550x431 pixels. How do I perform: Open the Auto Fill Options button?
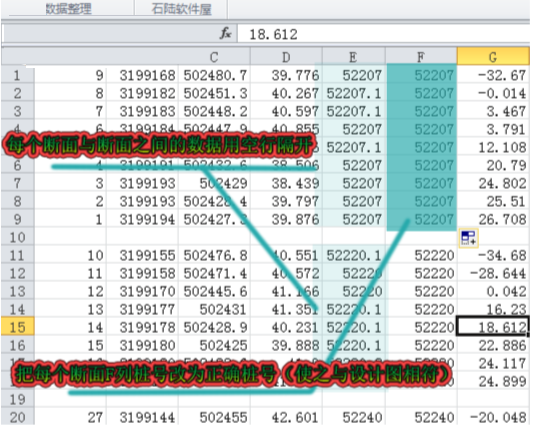pos(468,238)
